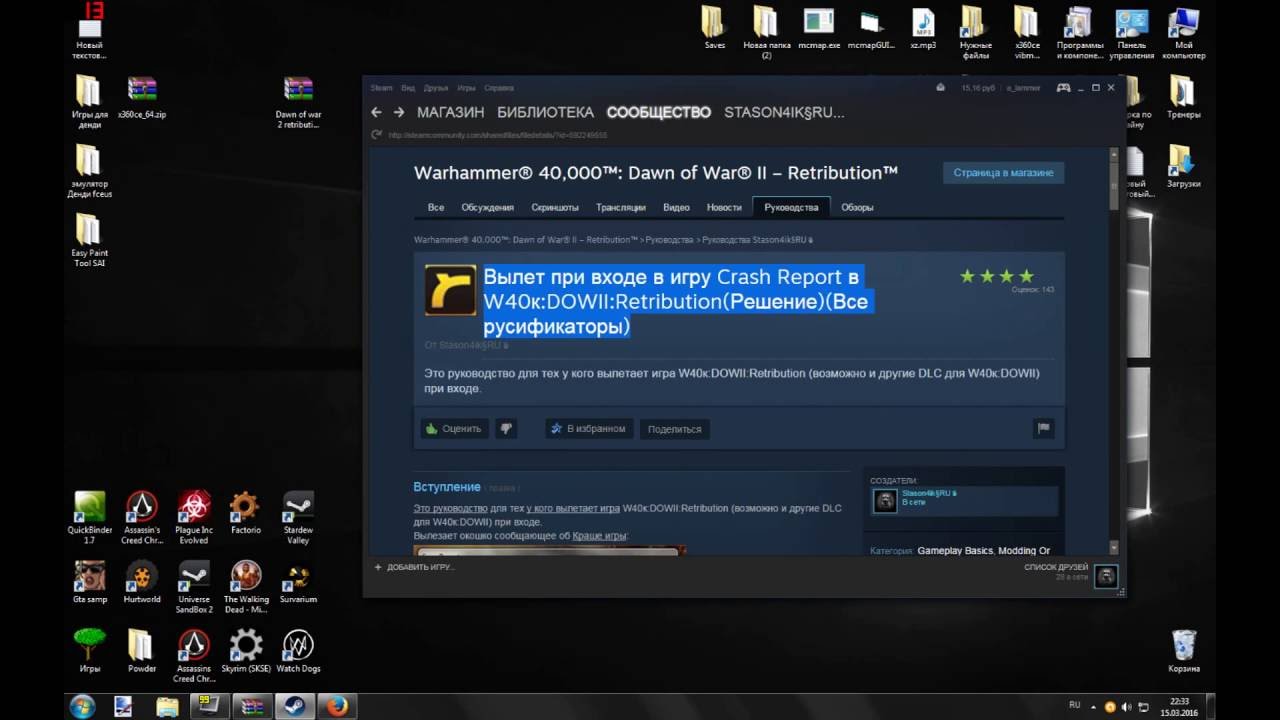
Task: Show hidden tray icons arrow
Action: pos(1092,706)
